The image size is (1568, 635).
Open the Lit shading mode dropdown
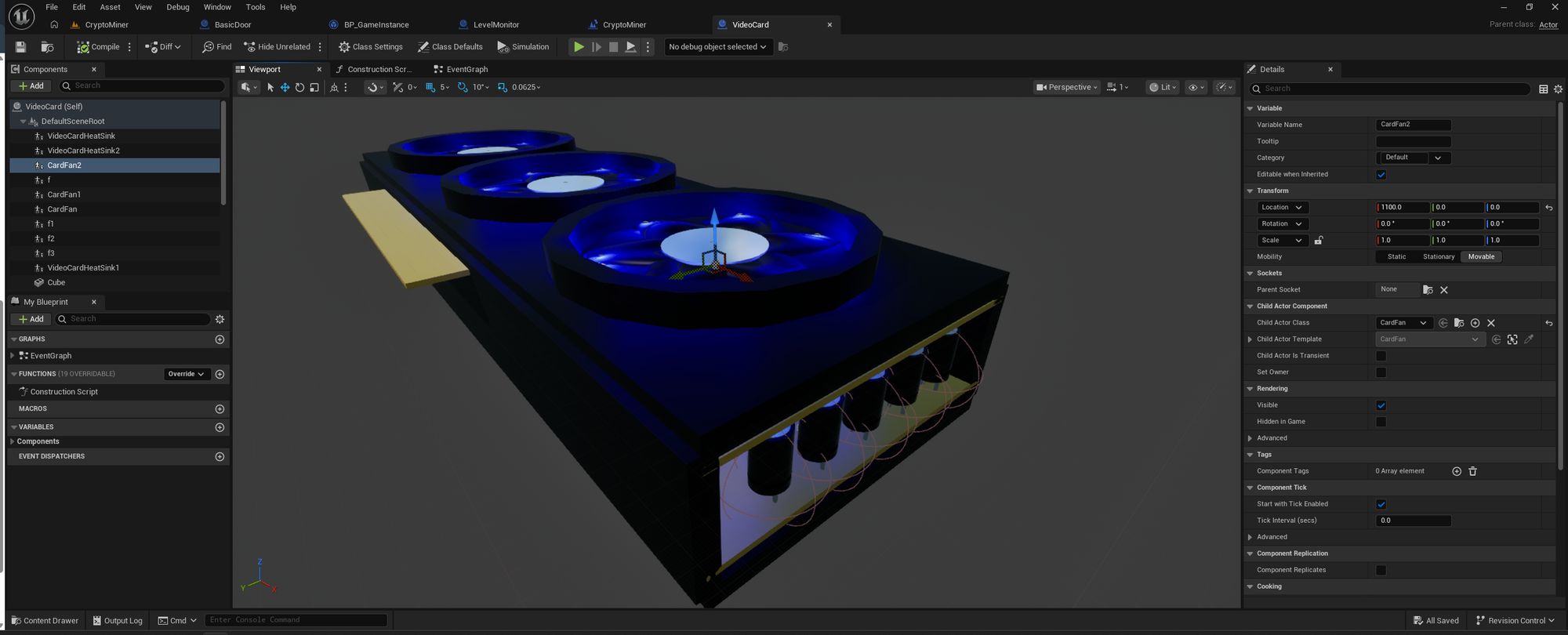pyautogui.click(x=1163, y=88)
